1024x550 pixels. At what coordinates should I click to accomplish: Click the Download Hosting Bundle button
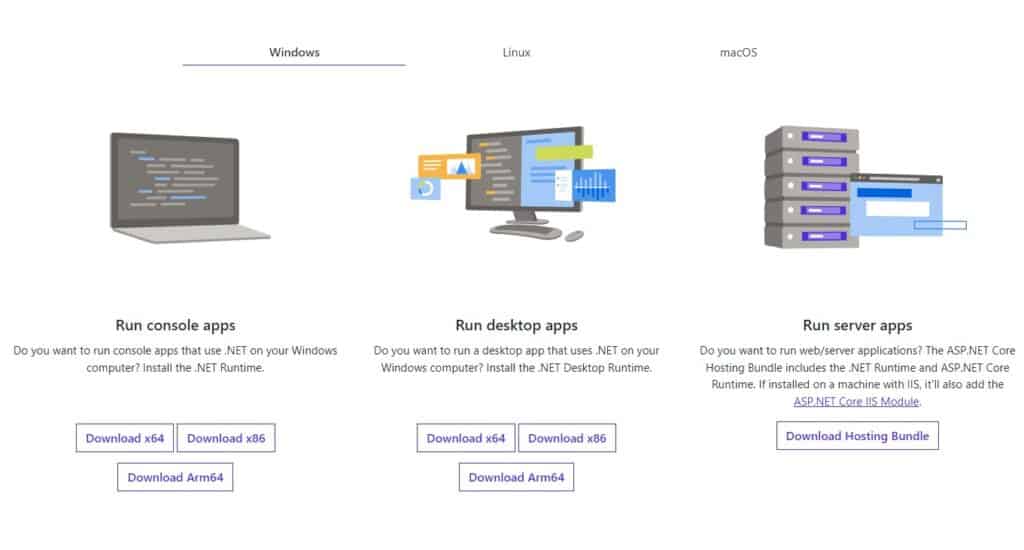click(x=857, y=436)
